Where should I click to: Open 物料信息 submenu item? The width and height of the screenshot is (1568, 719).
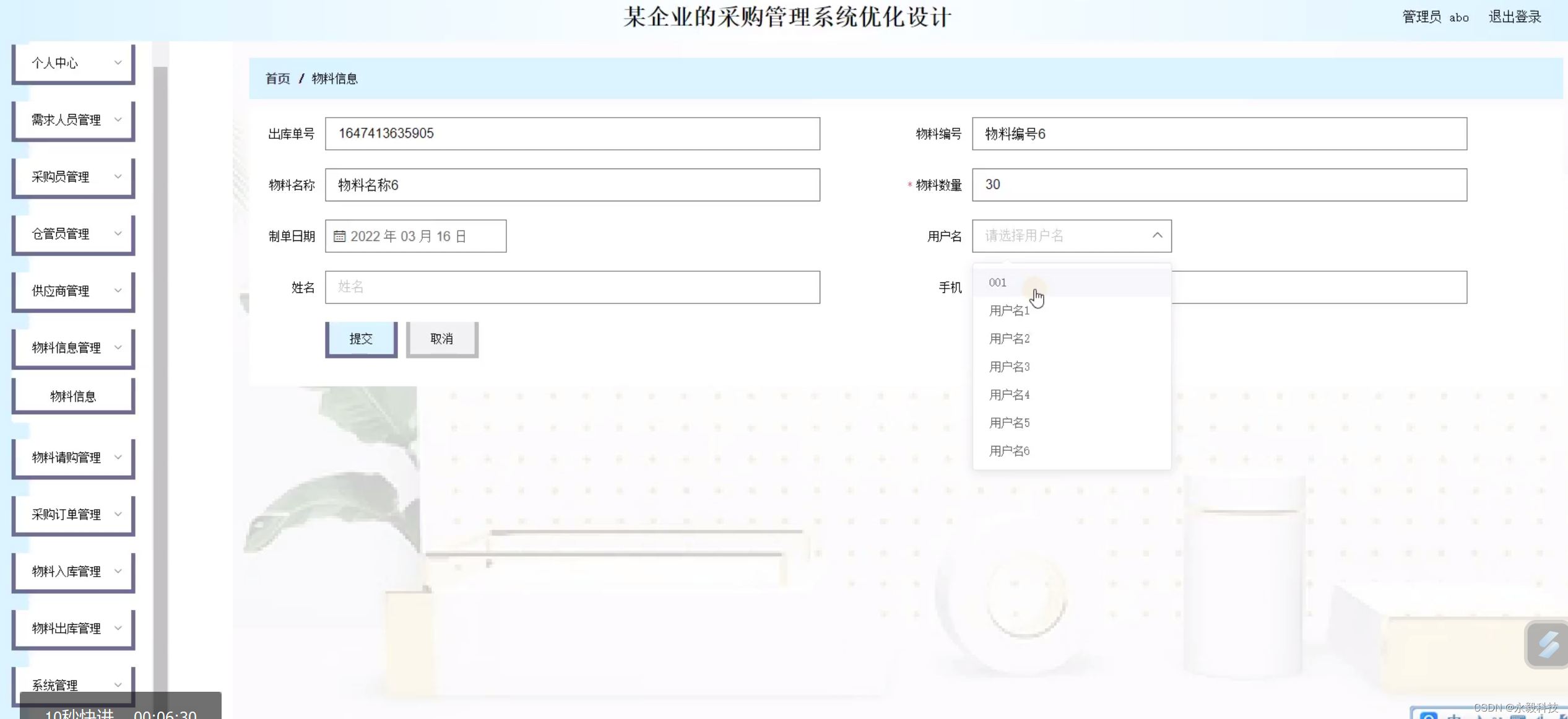[x=73, y=396]
